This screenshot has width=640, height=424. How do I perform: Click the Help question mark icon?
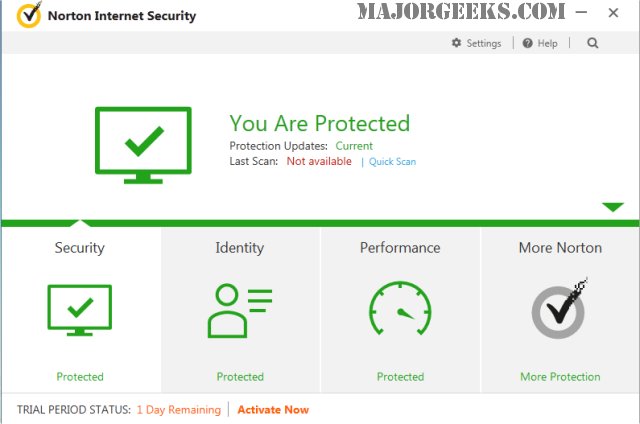(527, 44)
